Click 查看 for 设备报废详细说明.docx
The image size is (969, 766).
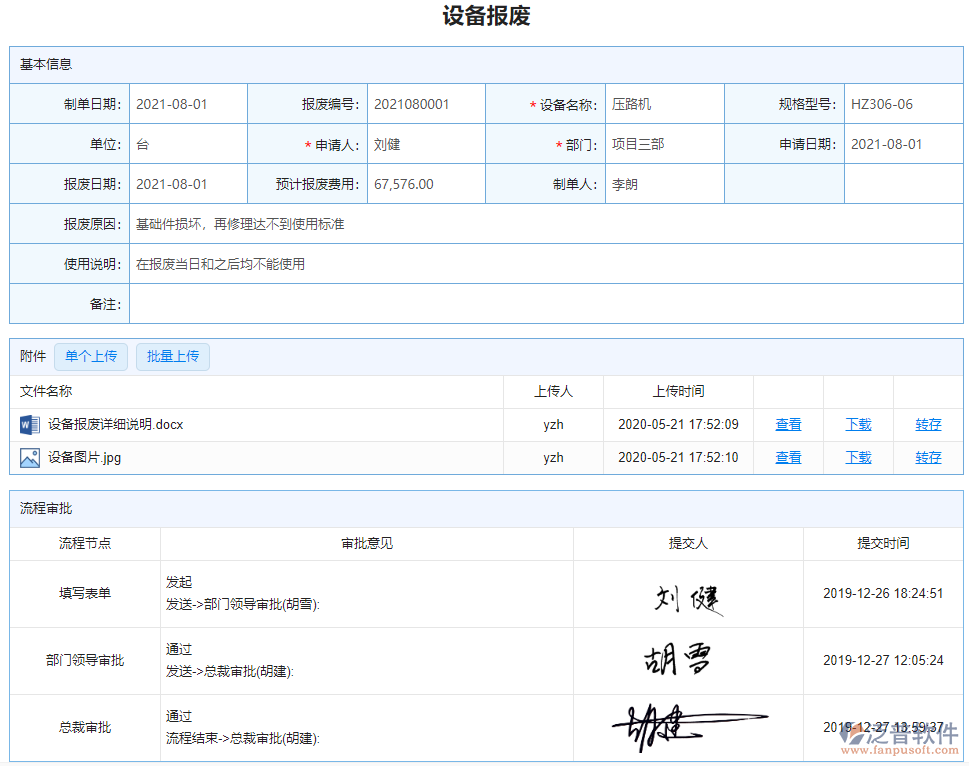pyautogui.click(x=787, y=424)
